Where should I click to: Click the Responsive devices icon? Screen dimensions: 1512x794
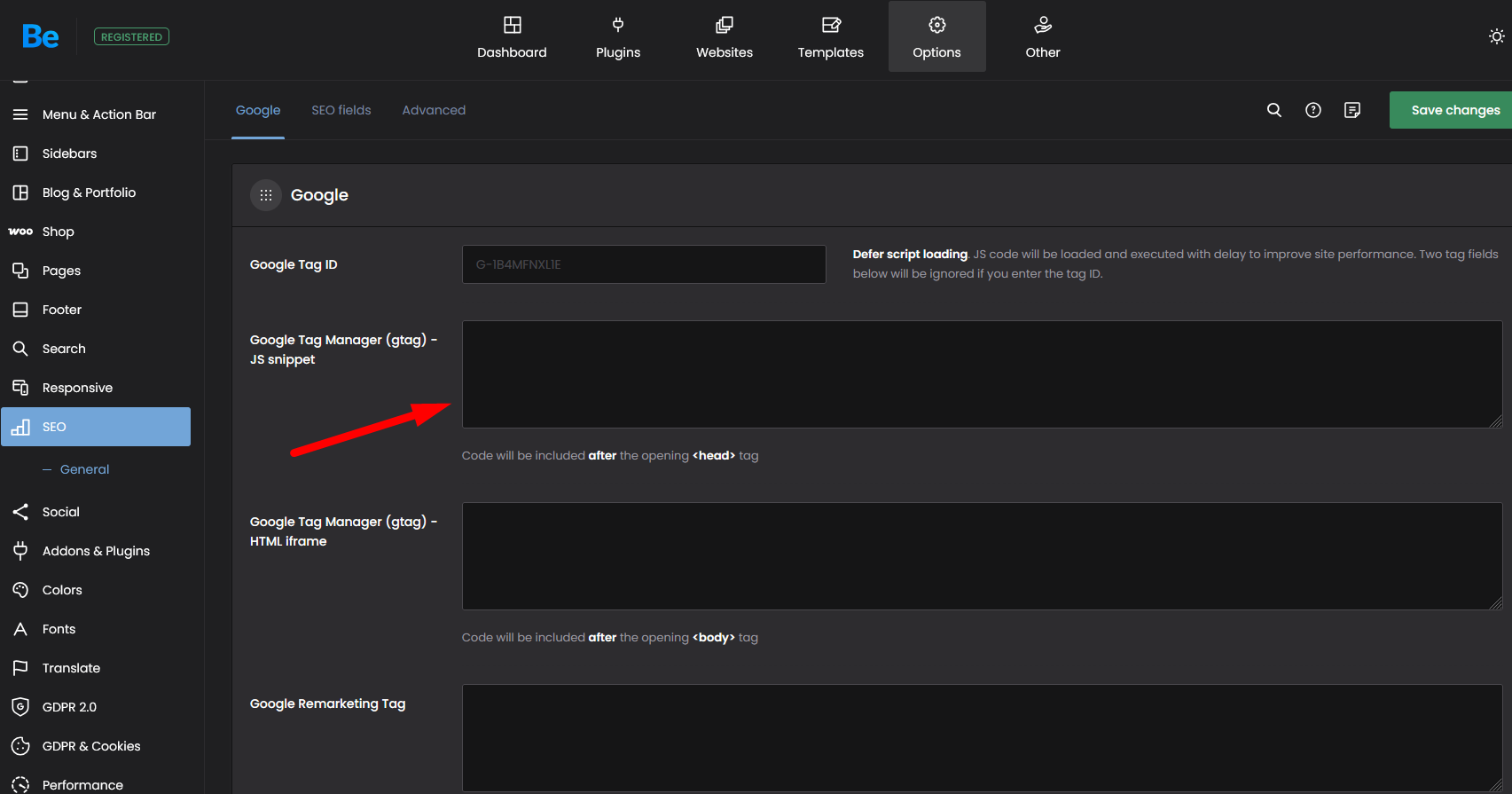coord(20,388)
